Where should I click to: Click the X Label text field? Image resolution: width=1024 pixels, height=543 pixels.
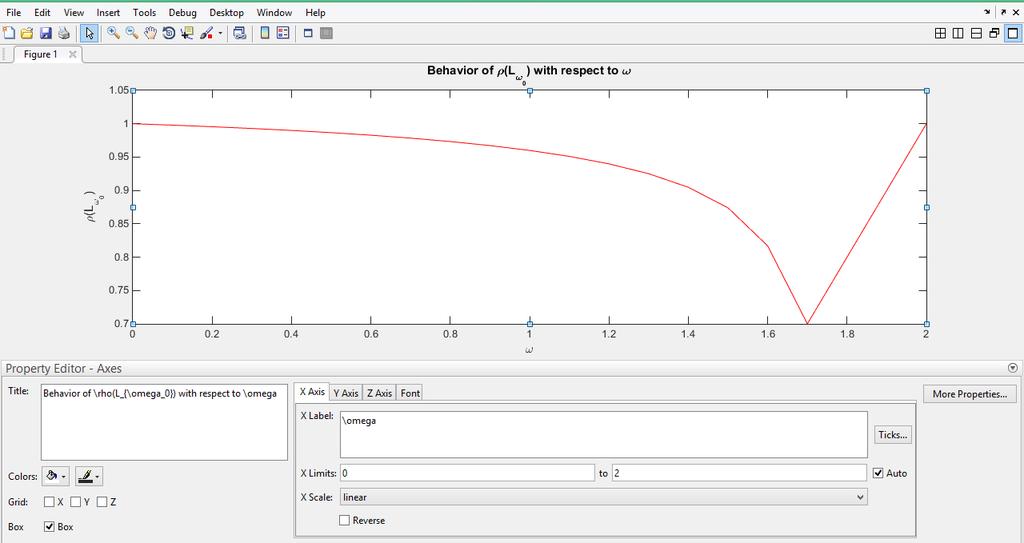(604, 435)
